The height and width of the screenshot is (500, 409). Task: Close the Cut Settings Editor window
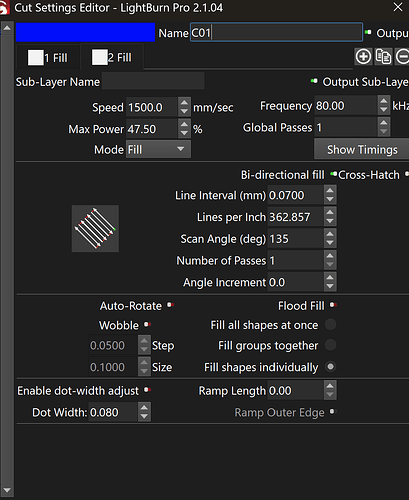click(x=398, y=7)
